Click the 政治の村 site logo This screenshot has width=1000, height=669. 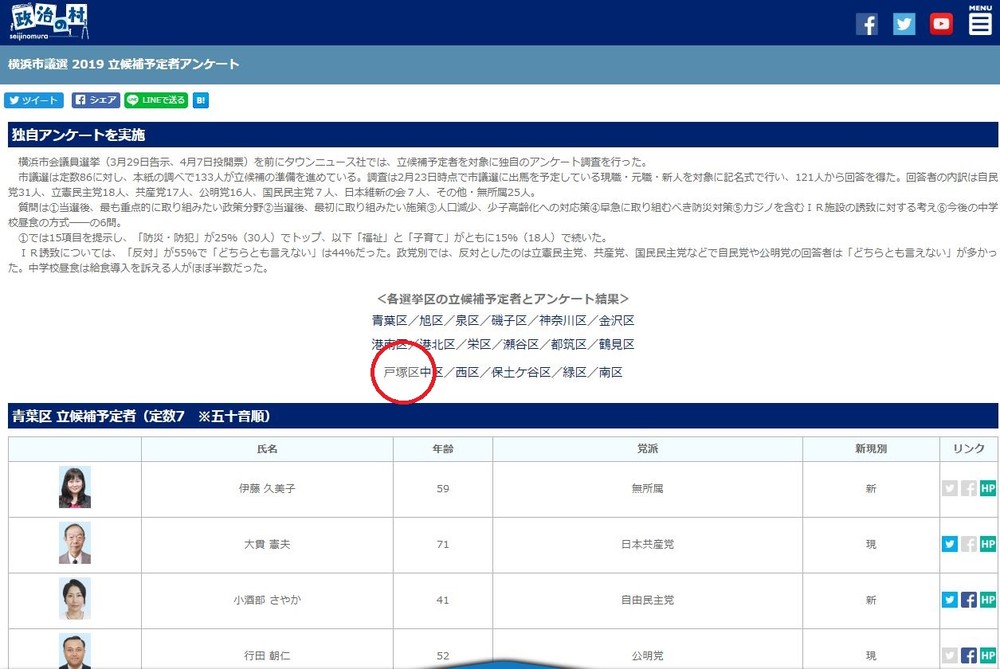click(48, 20)
